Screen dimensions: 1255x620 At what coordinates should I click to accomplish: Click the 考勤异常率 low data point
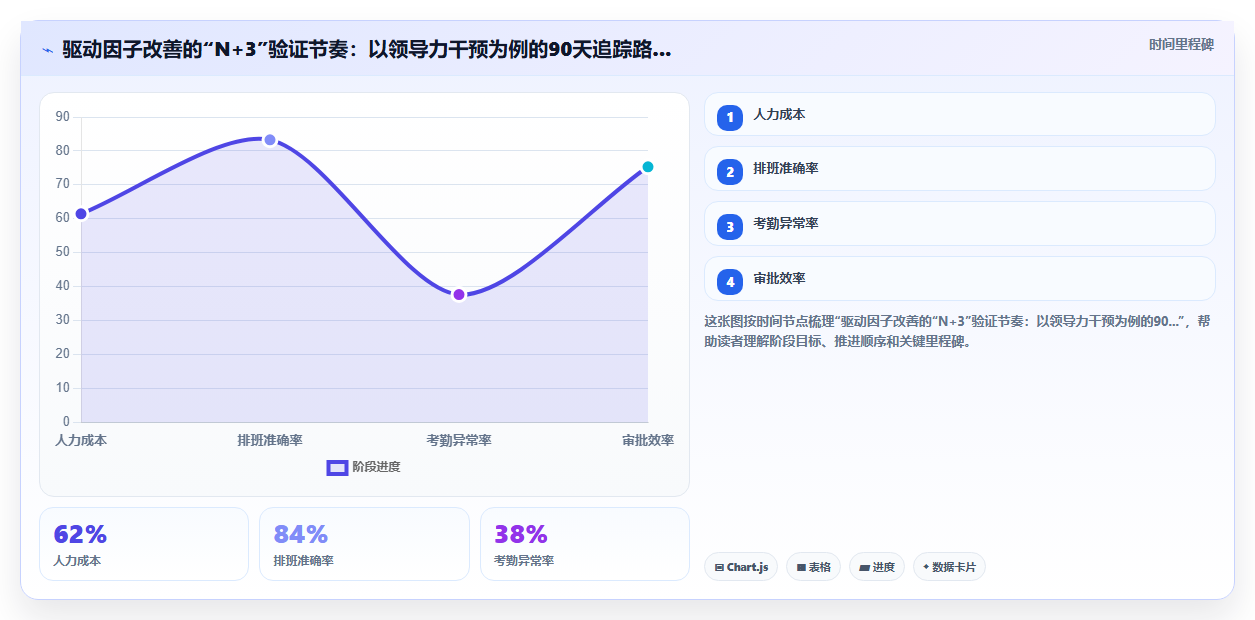(x=459, y=294)
